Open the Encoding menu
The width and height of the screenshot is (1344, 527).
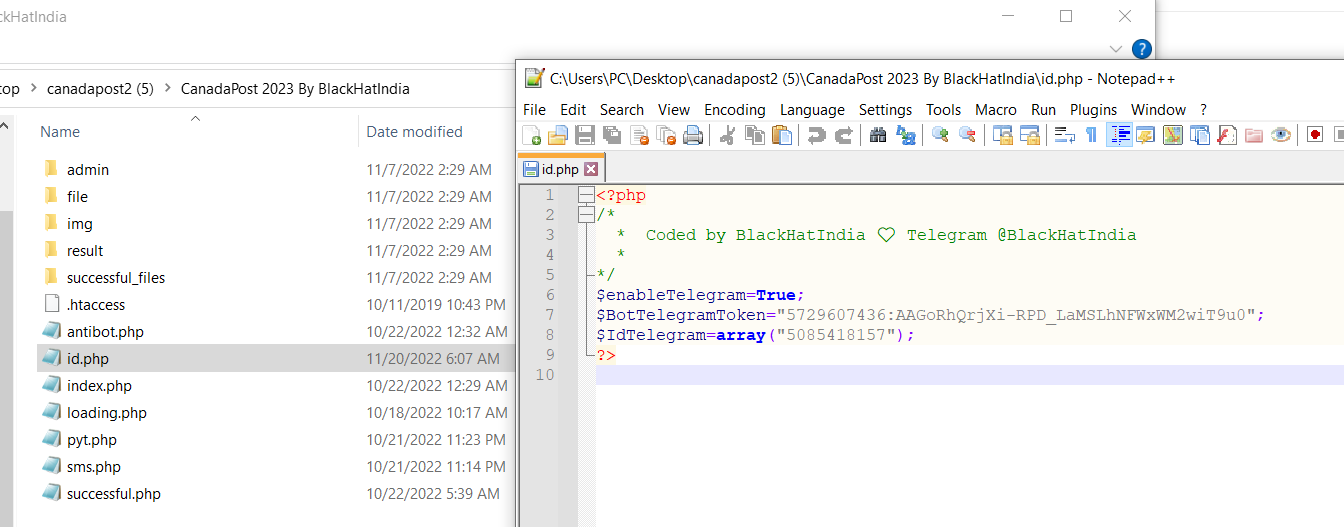point(734,110)
